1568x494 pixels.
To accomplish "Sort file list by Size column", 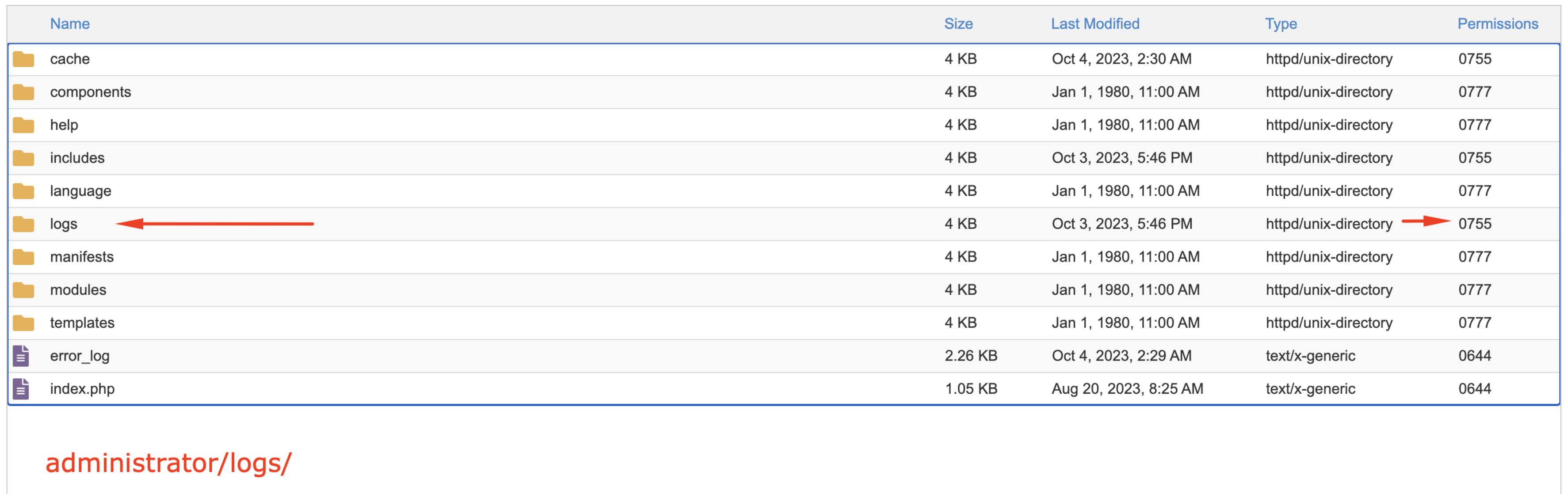I will click(x=958, y=24).
